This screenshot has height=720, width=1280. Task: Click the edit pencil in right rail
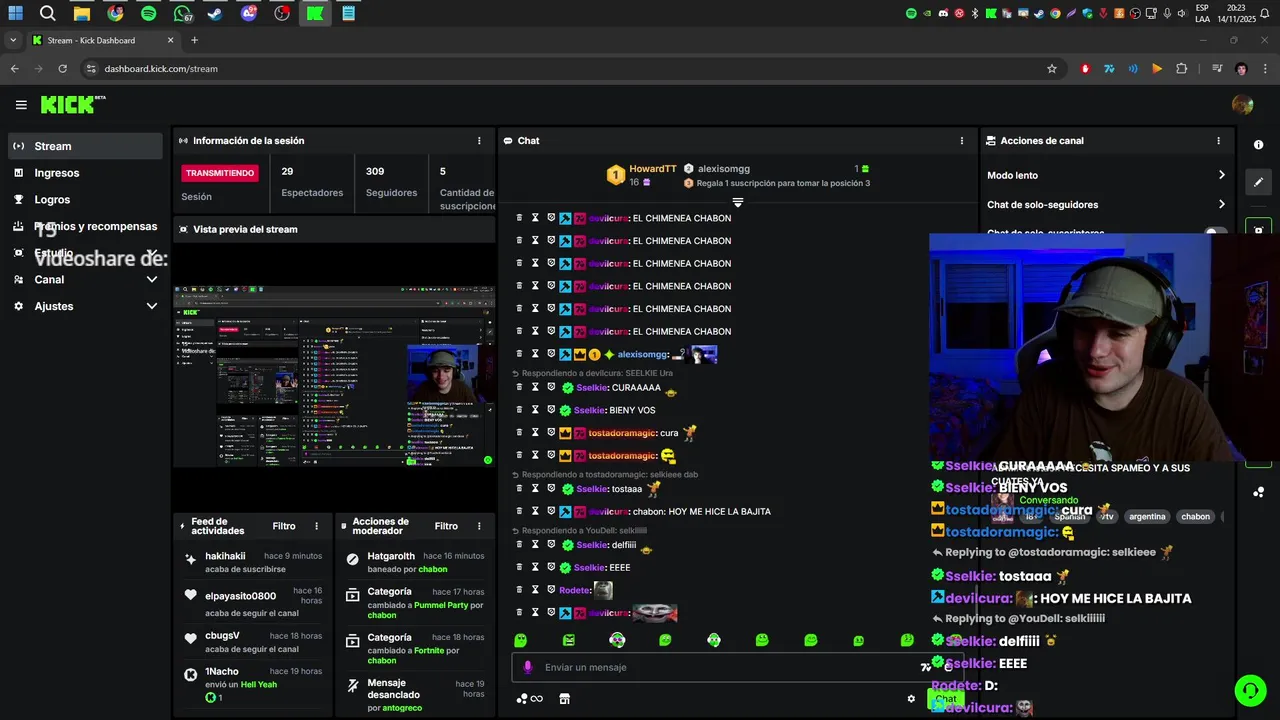tap(1258, 182)
